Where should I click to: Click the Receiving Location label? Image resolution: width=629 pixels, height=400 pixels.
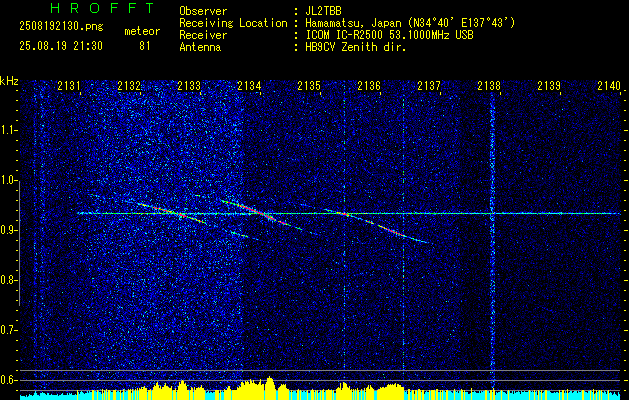tap(233, 23)
